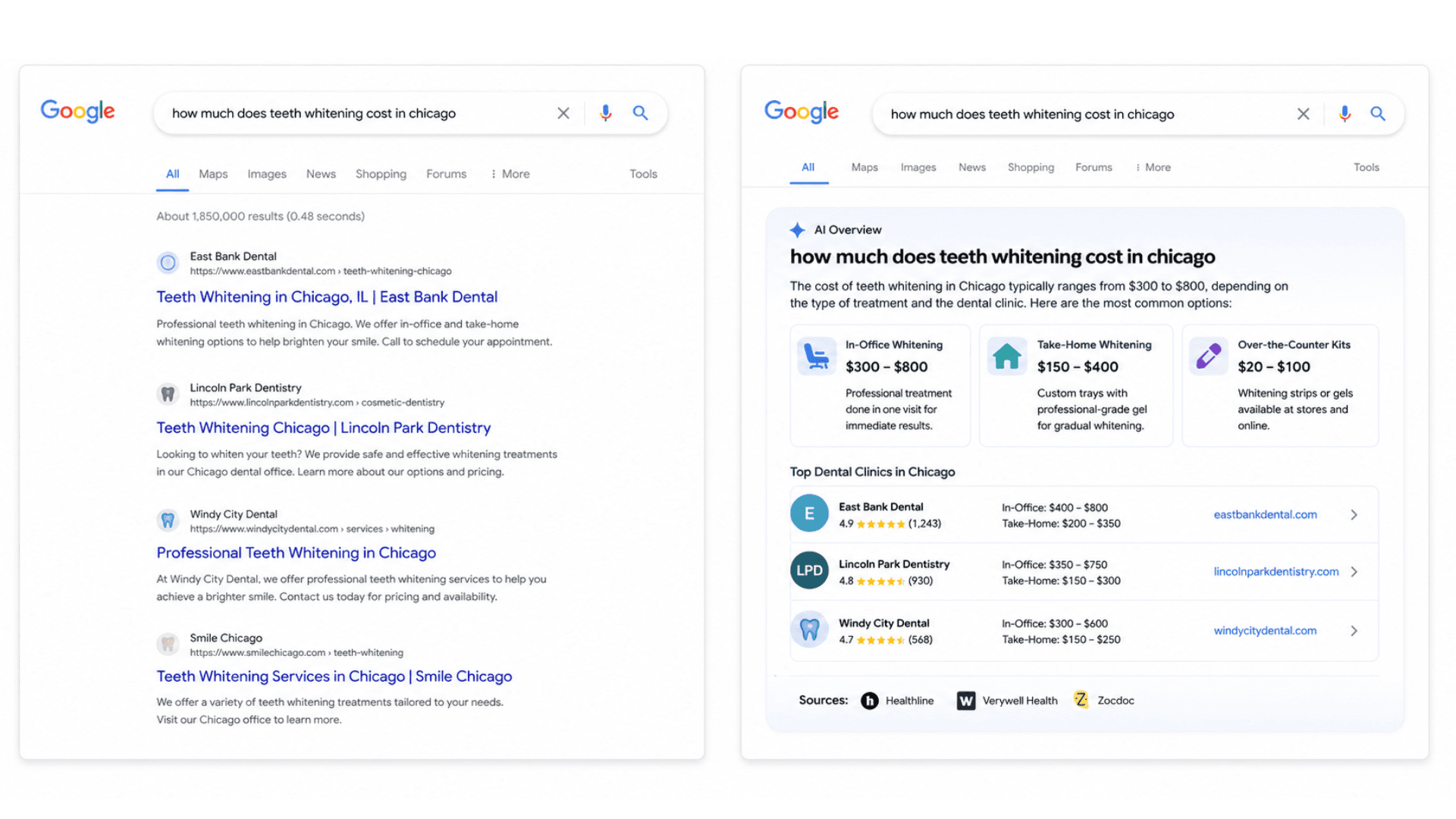Viewport: 1456px width, 819px height.
Task: Switch to the News tab in the left panel
Action: pos(321,174)
